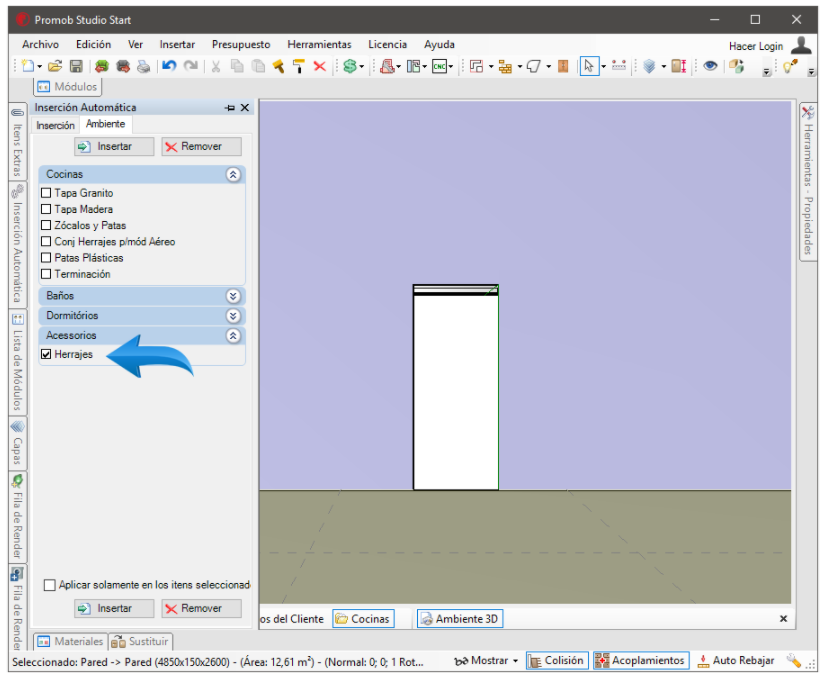Click the top Remover button
The image size is (824, 679).
point(202,147)
